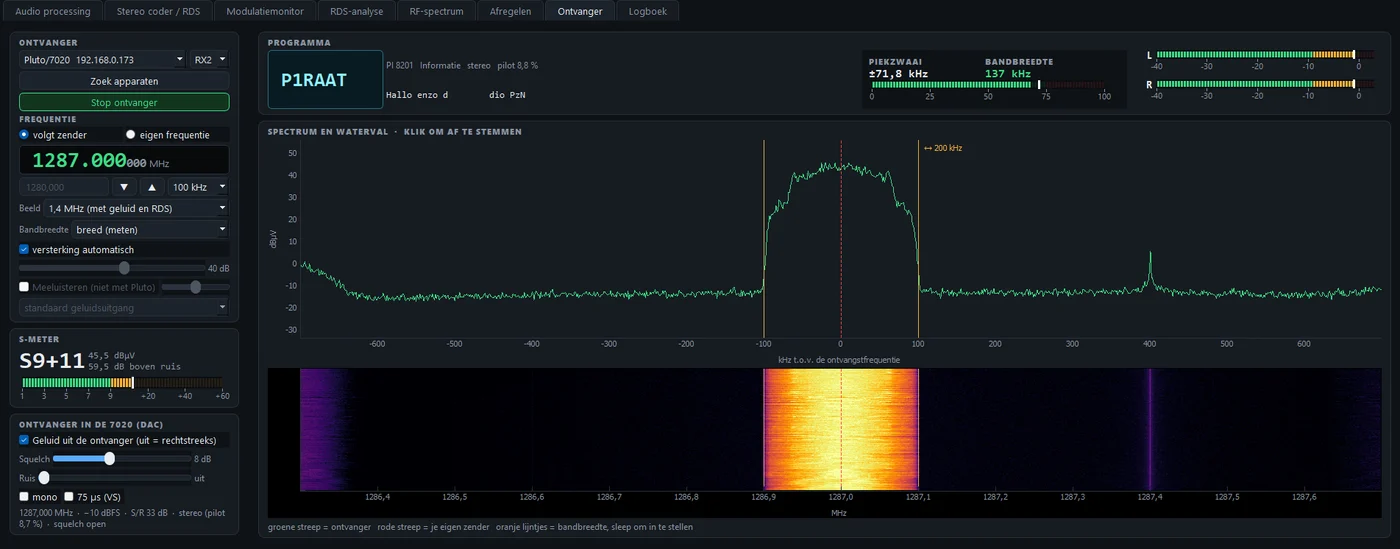Click the '↔ 200 kHz' bandwidth label
Image resolution: width=1400 pixels, height=549 pixels.
(943, 148)
